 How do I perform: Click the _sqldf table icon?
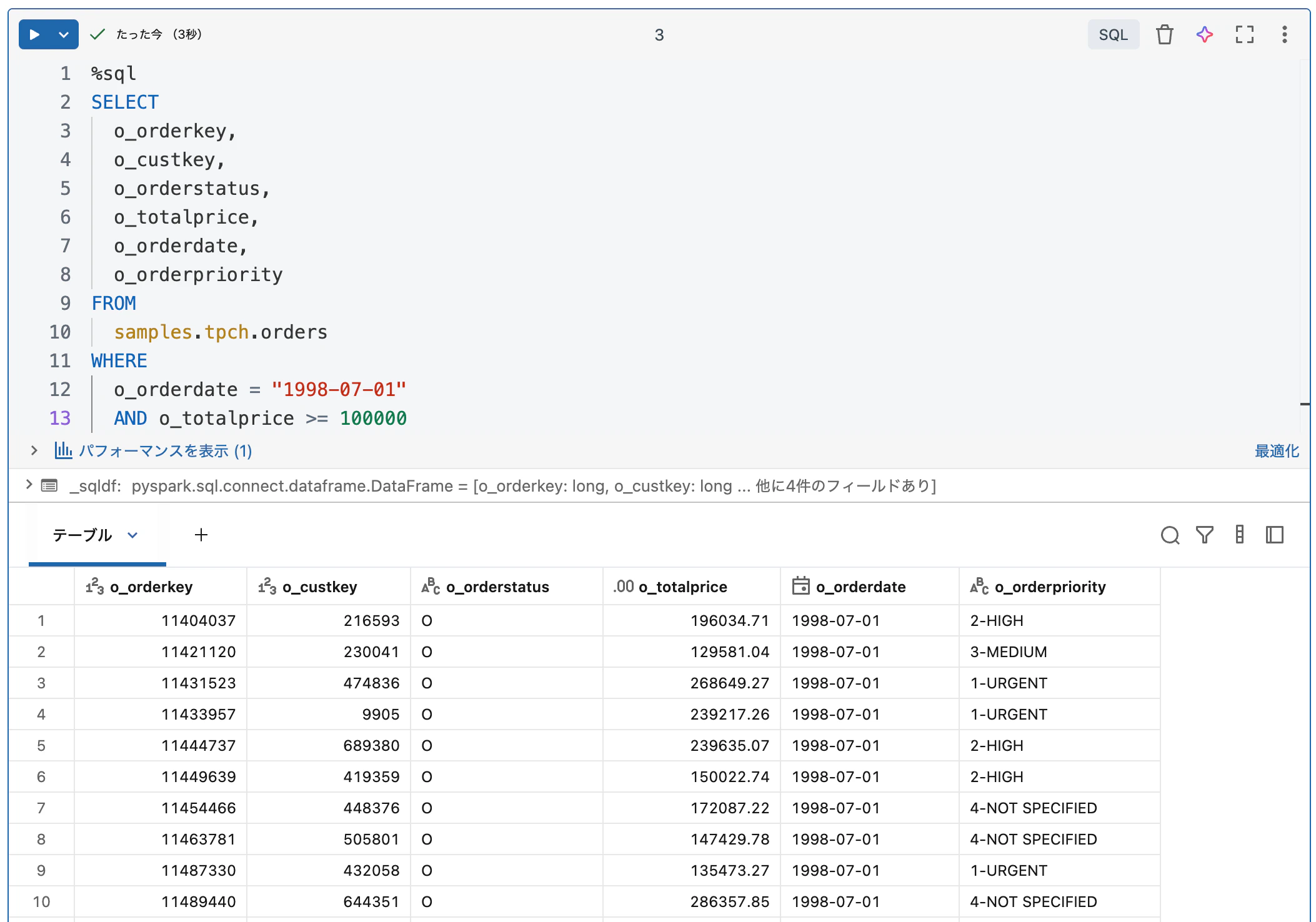pos(49,485)
